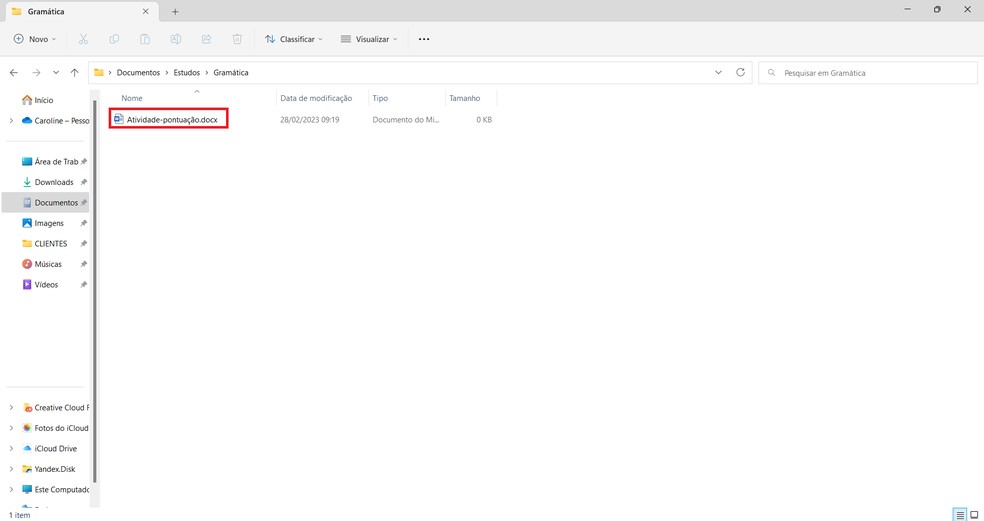
Task: Click the Paste clipboard icon
Action: [145, 39]
